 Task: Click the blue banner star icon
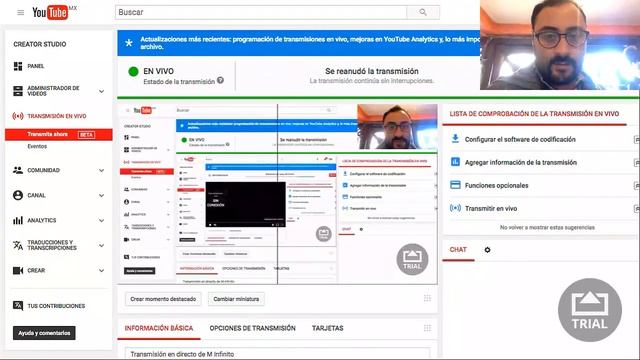[129, 43]
